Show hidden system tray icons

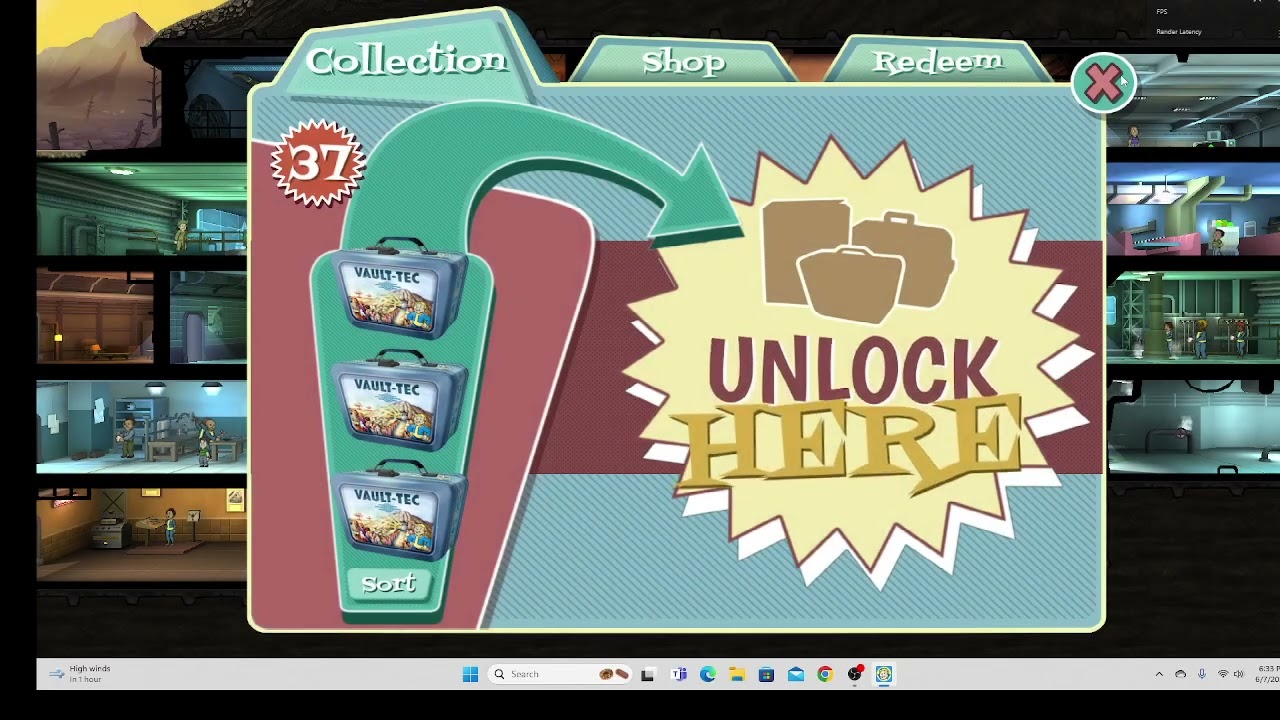(1159, 674)
